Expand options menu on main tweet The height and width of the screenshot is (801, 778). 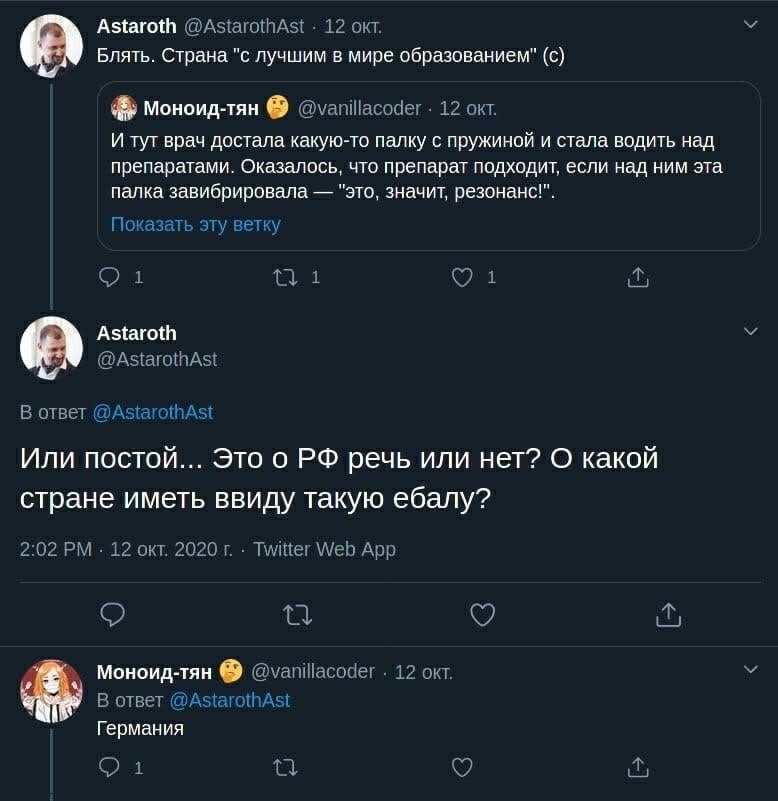[x=751, y=331]
